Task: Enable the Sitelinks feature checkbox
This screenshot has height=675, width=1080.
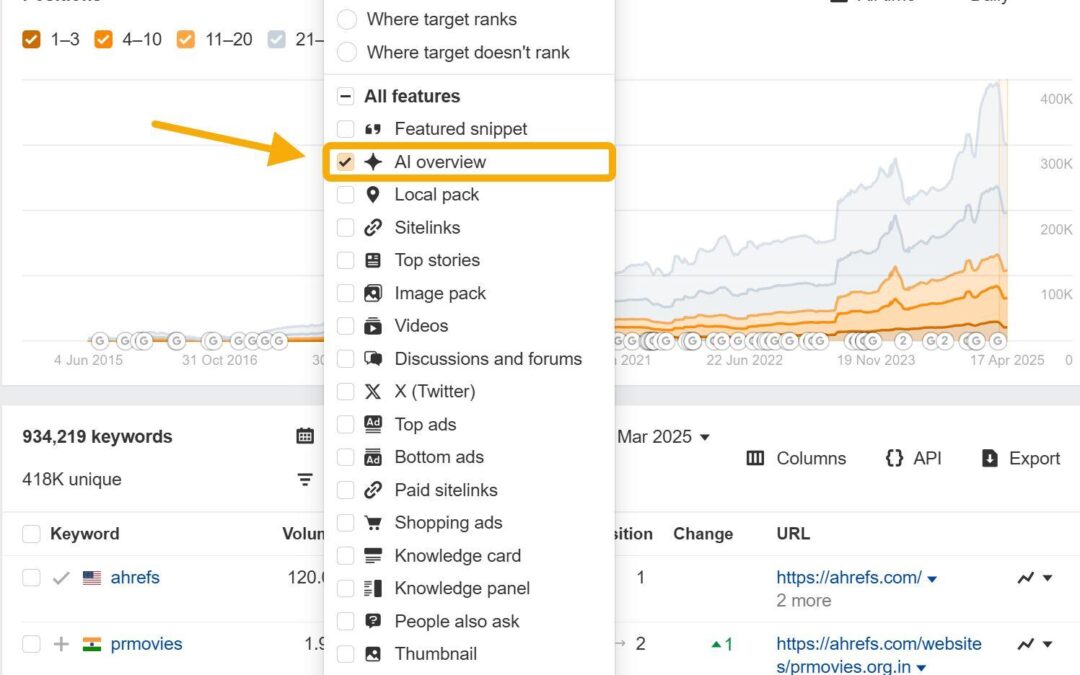Action: (345, 227)
